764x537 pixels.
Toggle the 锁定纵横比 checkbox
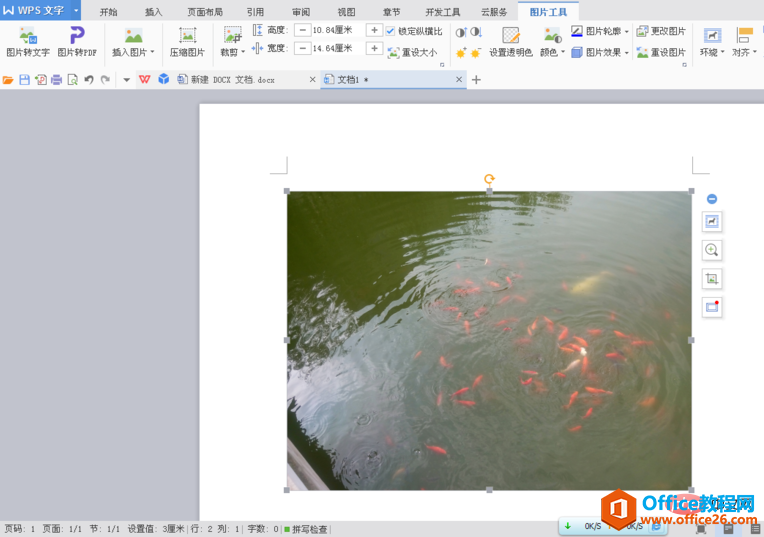pos(391,31)
